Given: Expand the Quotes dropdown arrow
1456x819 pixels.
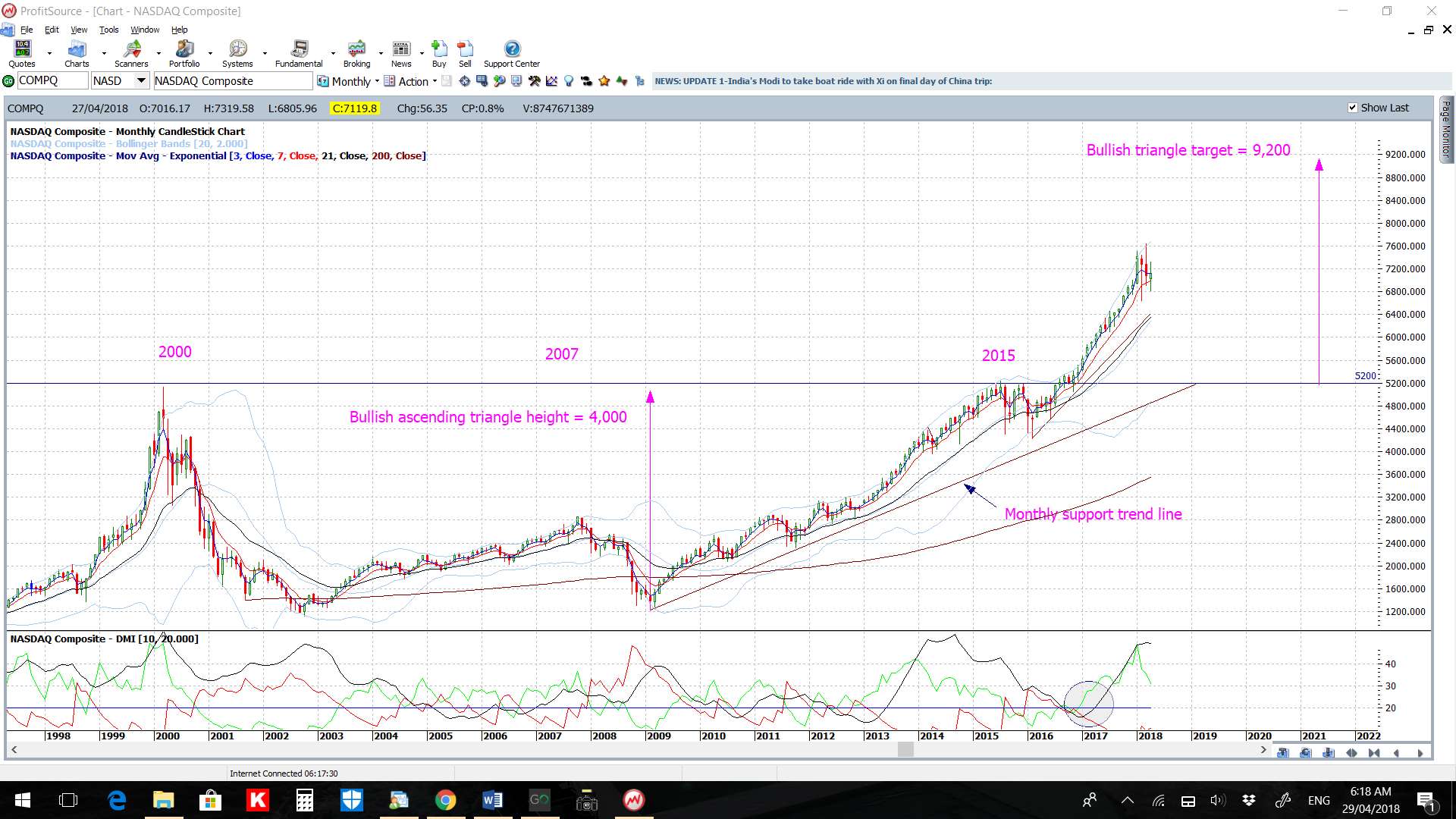Looking at the screenshot, I should coord(49,54).
